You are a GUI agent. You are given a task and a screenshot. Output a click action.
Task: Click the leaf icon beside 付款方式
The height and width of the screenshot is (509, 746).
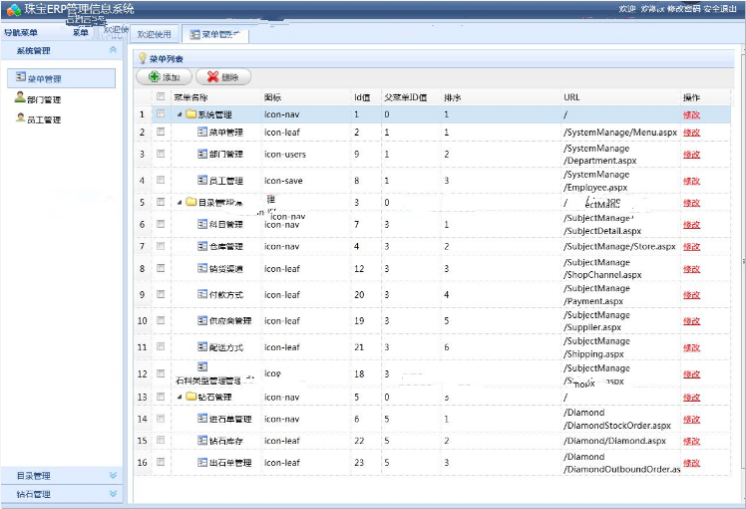(x=201, y=295)
